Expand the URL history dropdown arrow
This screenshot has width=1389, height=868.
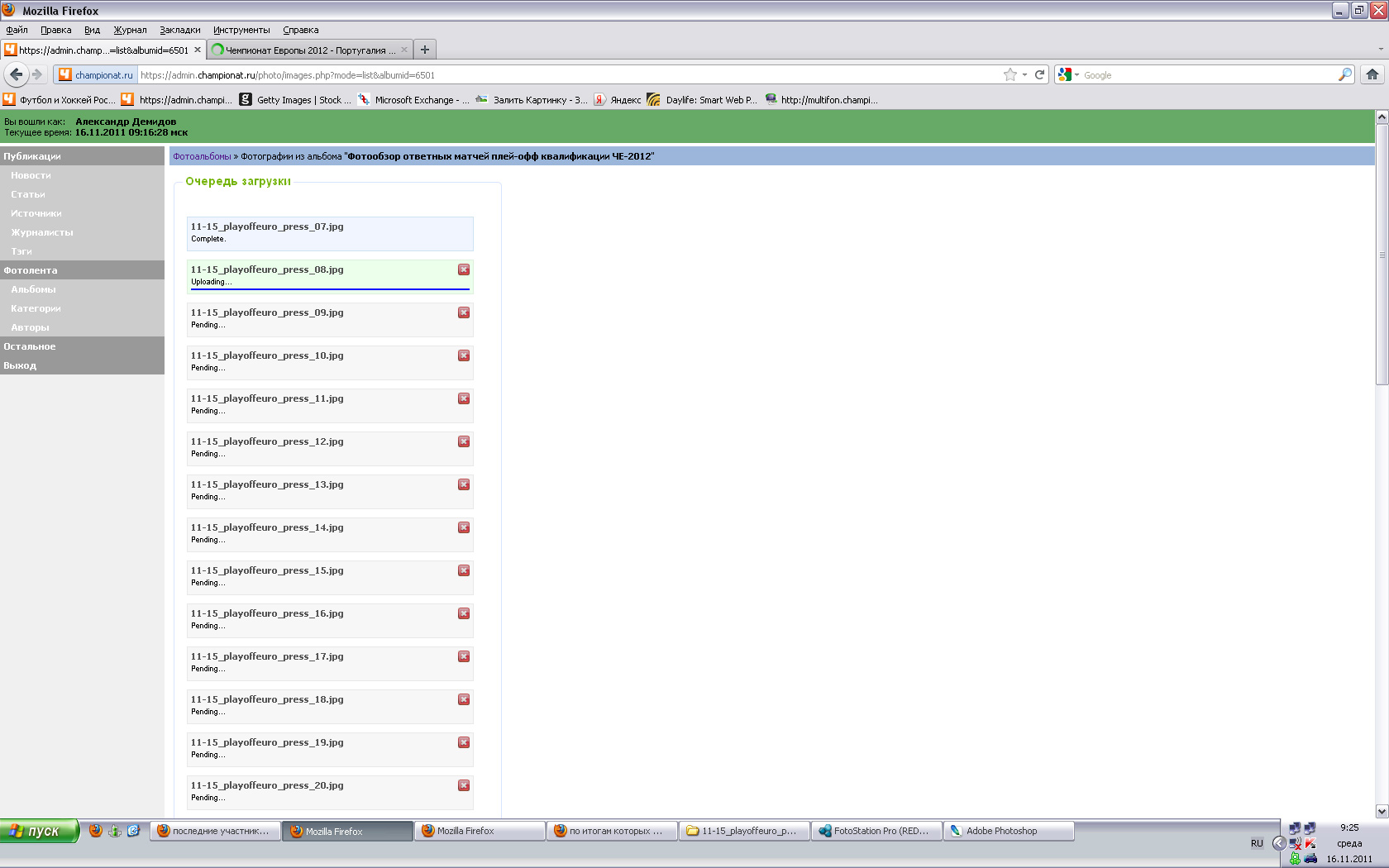pyautogui.click(x=1025, y=74)
